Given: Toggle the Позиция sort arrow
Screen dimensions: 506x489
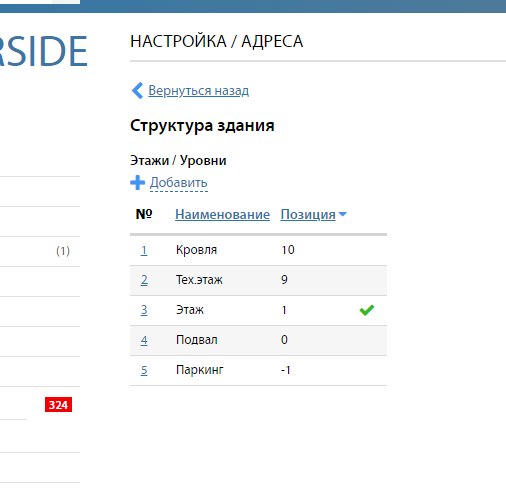Looking at the screenshot, I should coord(343,214).
